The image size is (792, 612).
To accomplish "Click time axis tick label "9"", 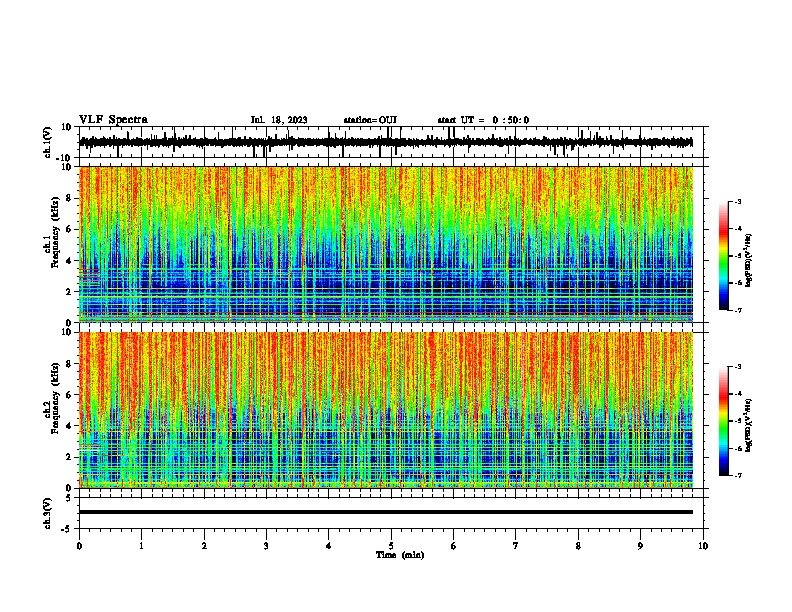I will coord(640,546).
